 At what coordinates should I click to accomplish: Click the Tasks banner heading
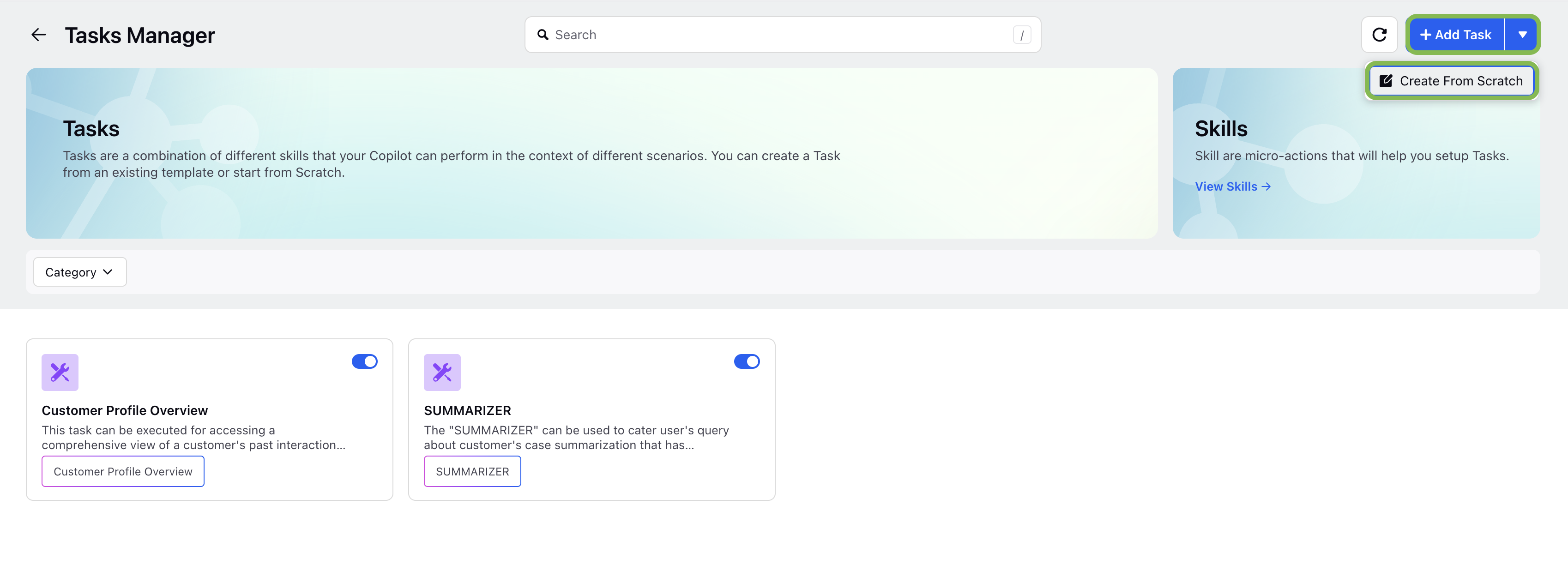pyautogui.click(x=91, y=128)
